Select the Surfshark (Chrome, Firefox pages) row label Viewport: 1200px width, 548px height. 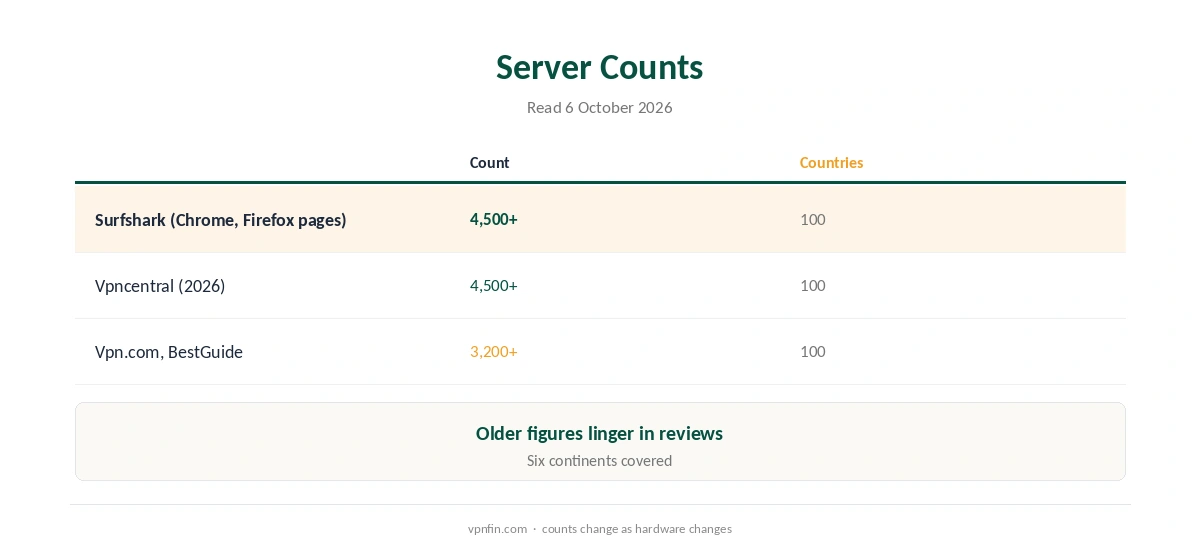pos(221,219)
